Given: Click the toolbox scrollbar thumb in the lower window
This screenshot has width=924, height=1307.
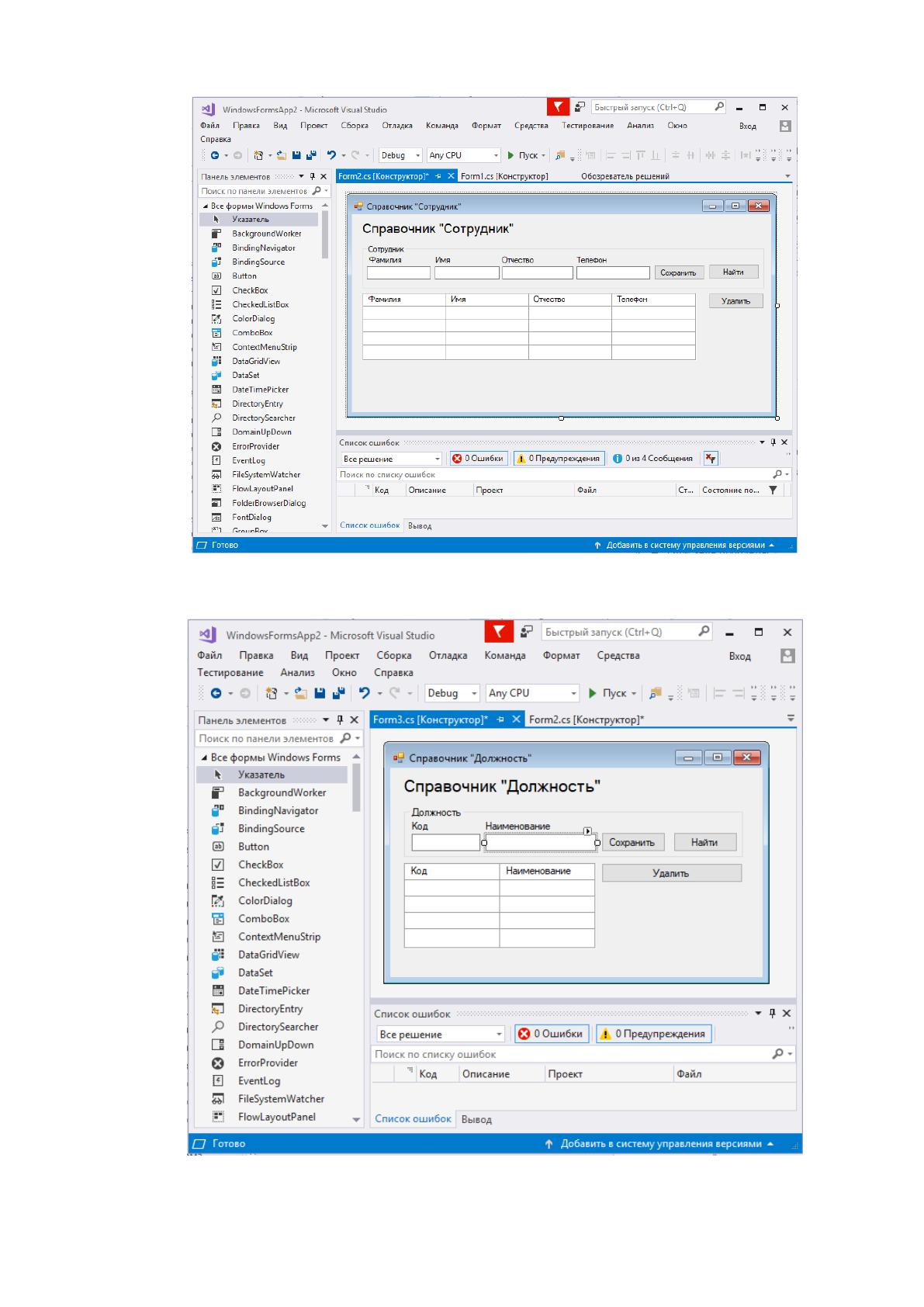Looking at the screenshot, I should click(x=357, y=787).
